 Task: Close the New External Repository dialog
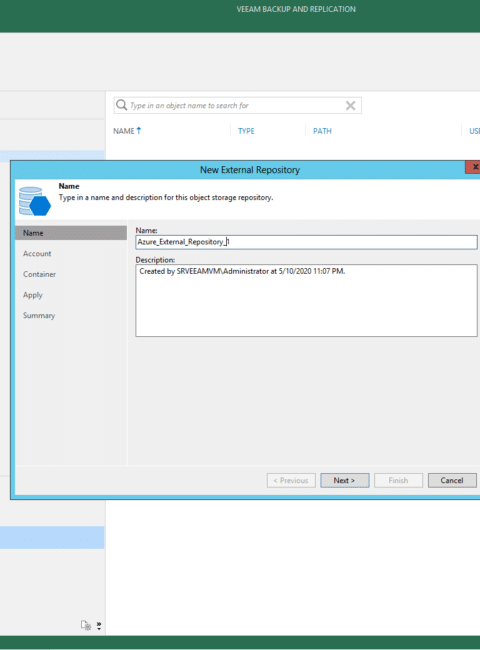tap(474, 167)
